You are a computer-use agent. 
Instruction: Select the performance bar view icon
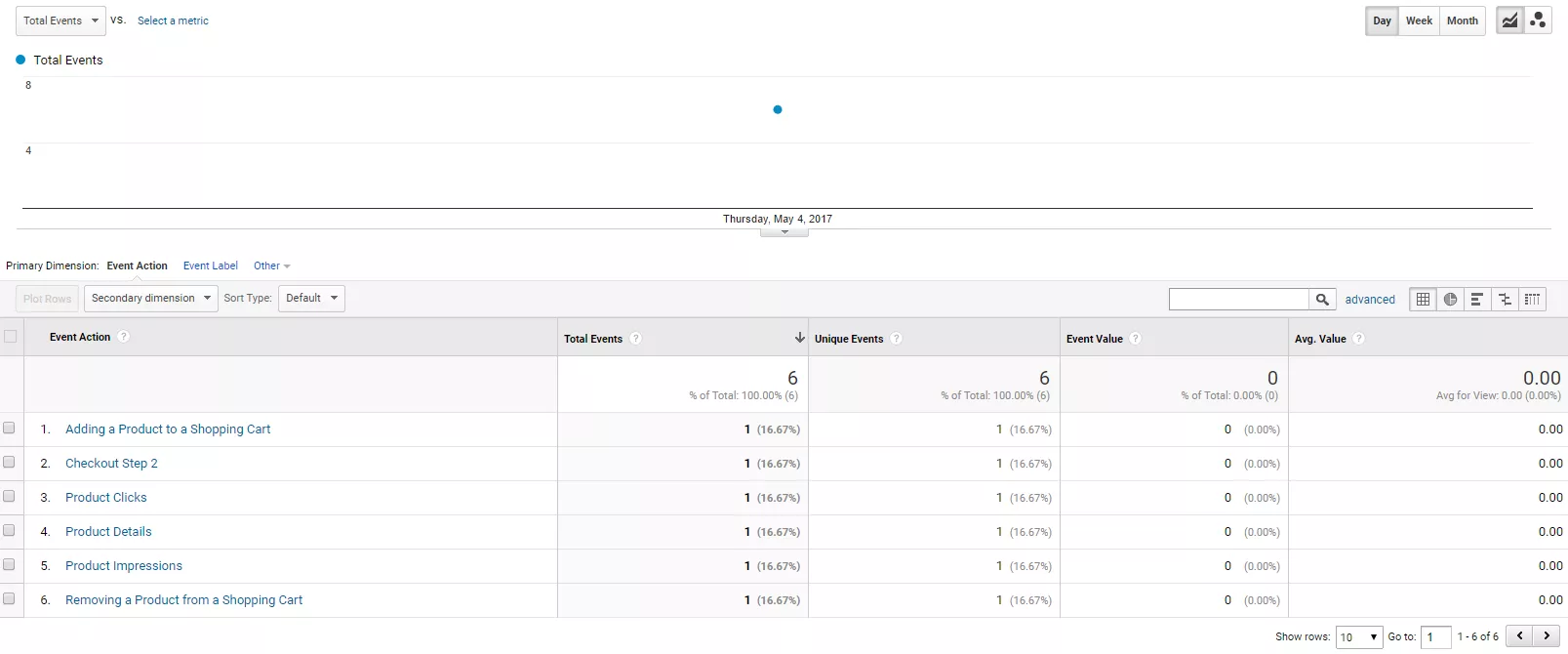(1477, 300)
